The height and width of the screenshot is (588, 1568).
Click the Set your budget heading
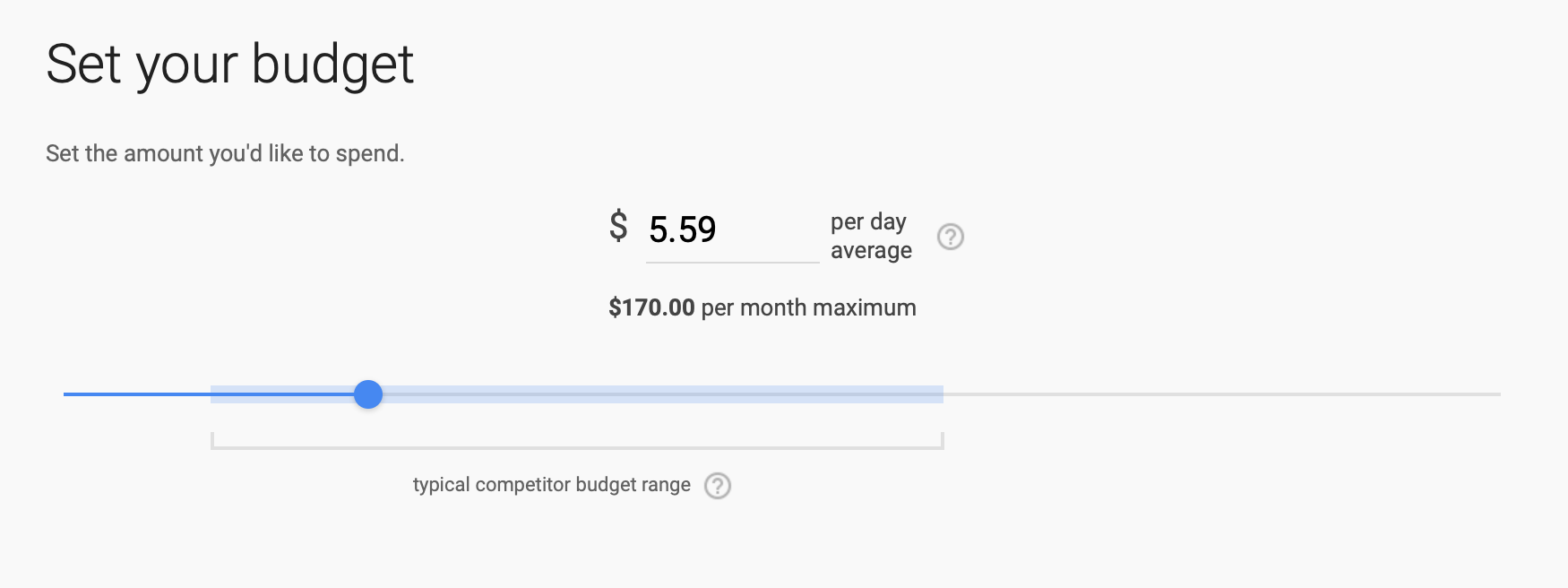(x=230, y=65)
